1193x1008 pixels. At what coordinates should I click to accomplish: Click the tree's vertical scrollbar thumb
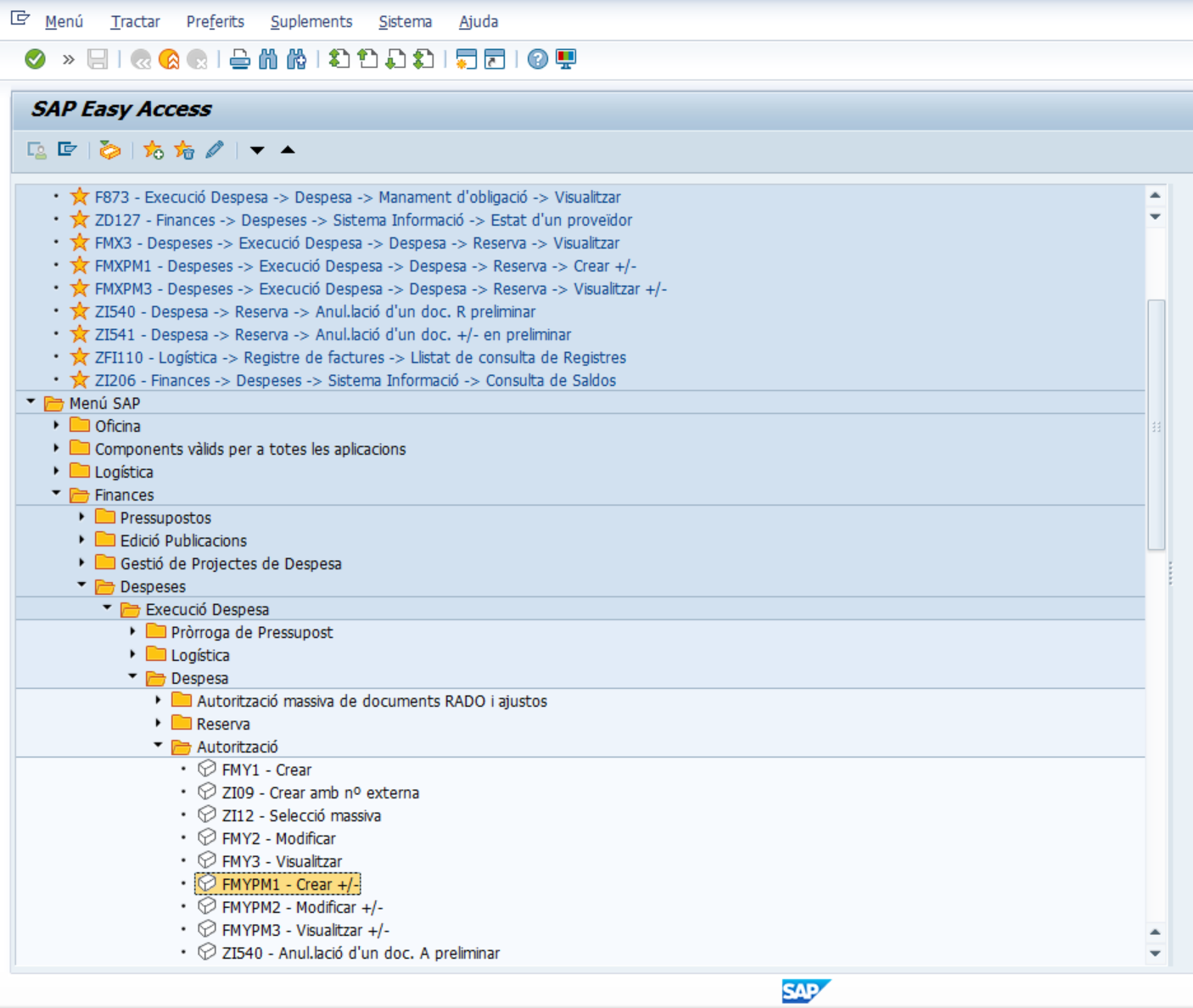click(x=1156, y=424)
